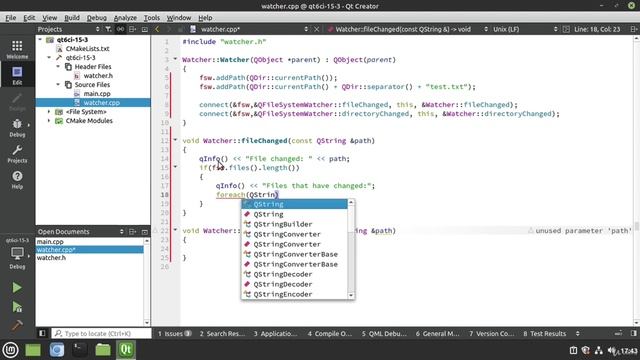Split the Projects side panel
The height and width of the screenshot is (360, 640).
132,29
